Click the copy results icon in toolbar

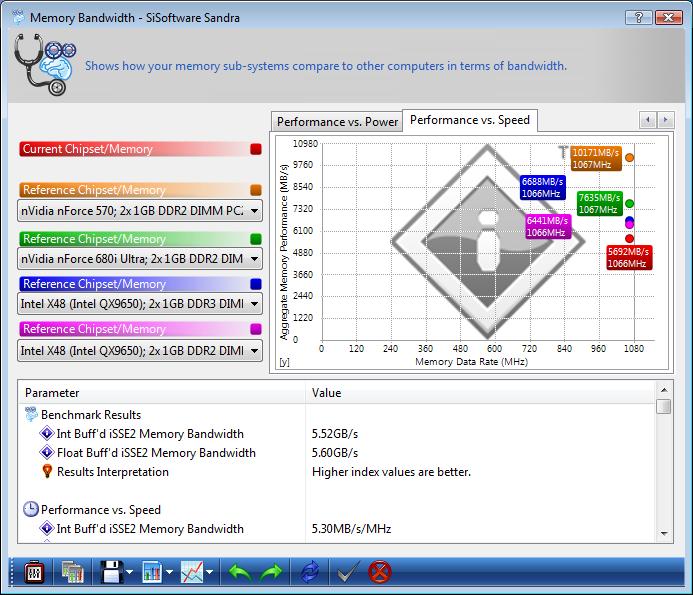[x=72, y=572]
